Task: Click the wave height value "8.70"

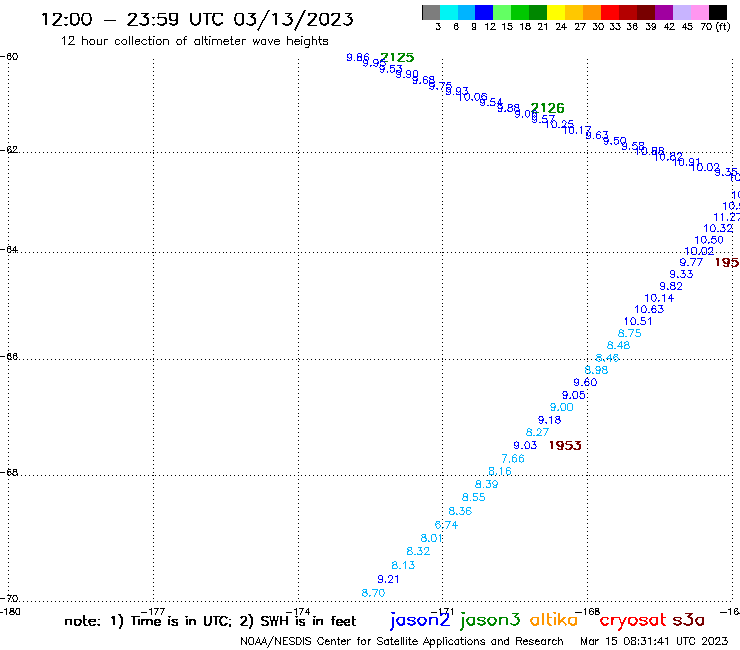Action: pos(373,593)
